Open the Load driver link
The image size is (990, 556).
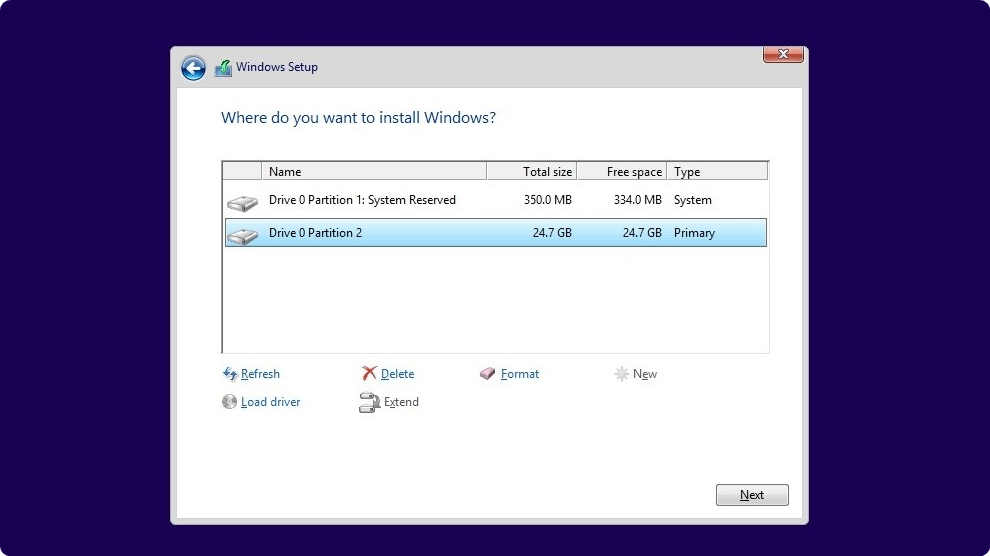pos(270,402)
